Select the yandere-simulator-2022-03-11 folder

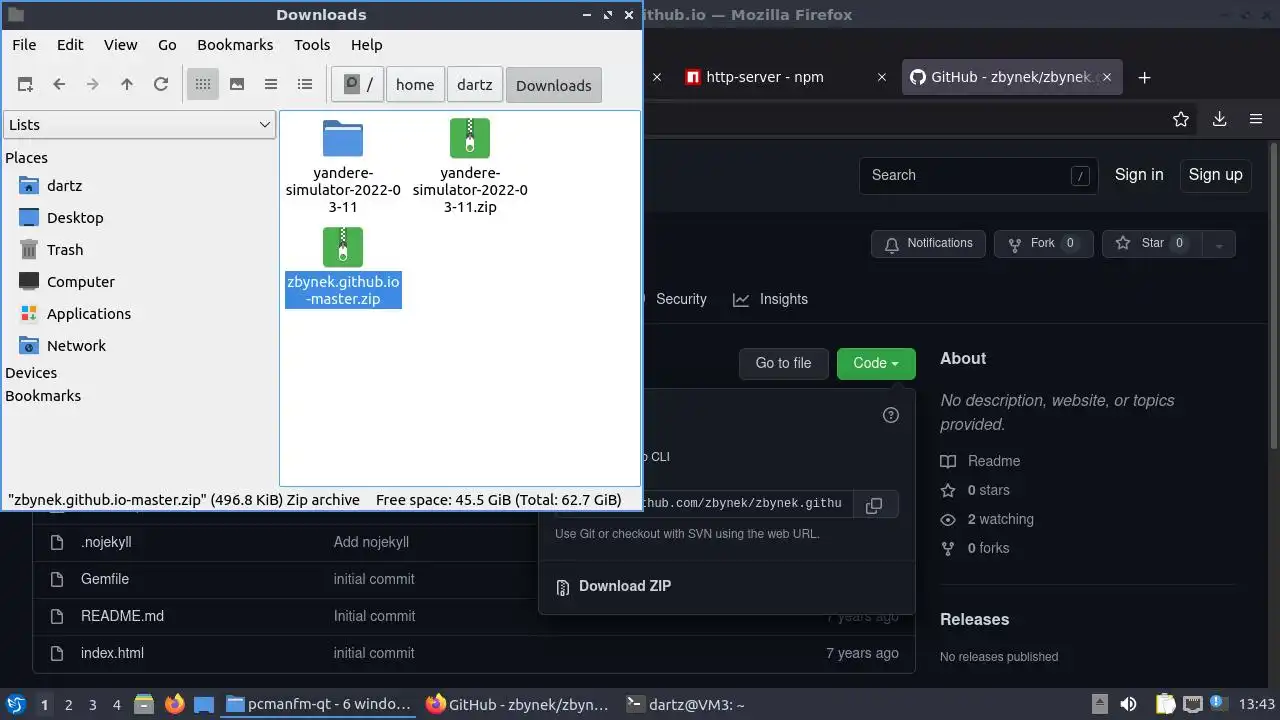(343, 166)
